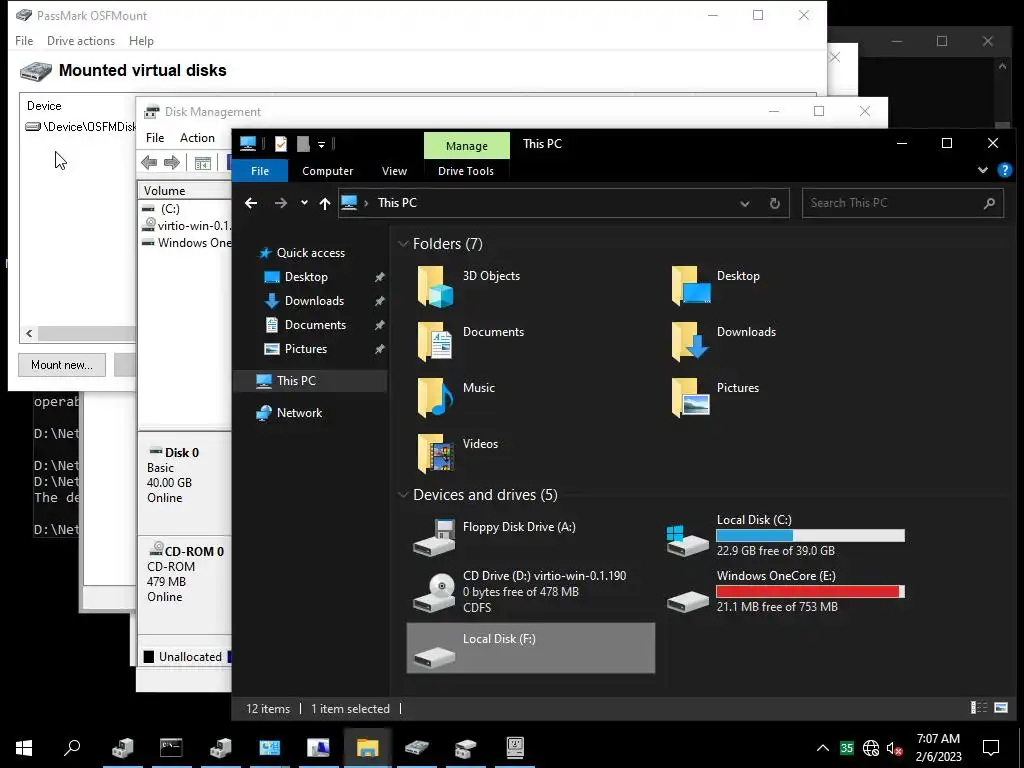Open OSFMount File menu
1024x768 pixels.
(x=24, y=40)
